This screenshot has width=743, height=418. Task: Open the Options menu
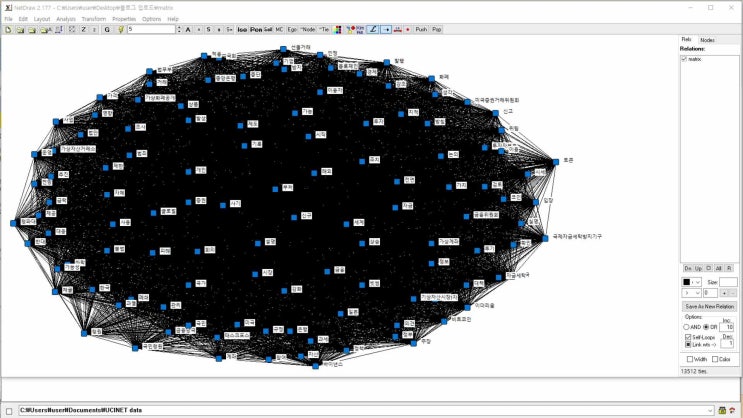[152, 19]
